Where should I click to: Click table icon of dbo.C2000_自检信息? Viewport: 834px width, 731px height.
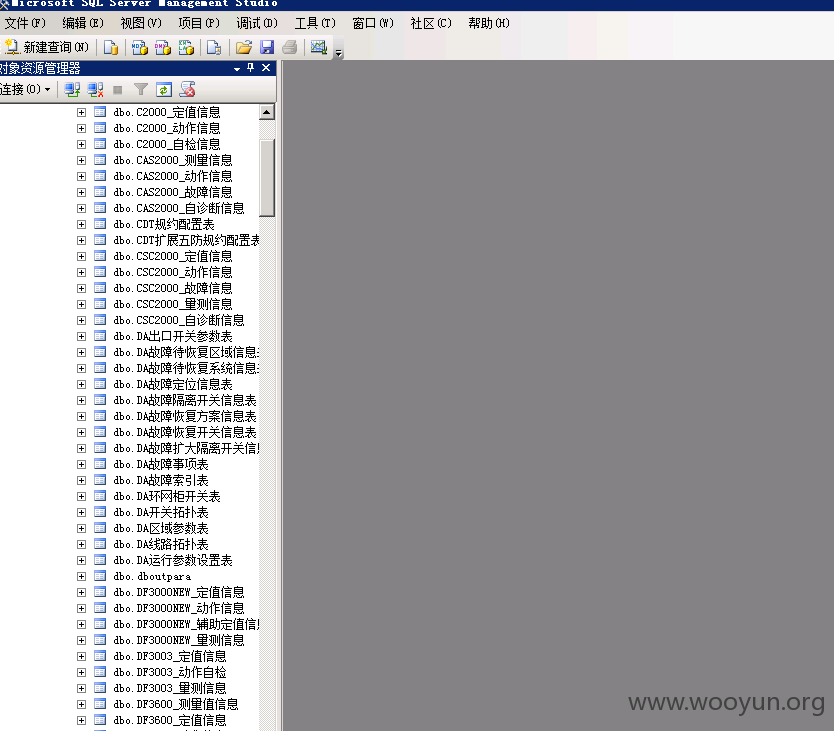coord(100,144)
